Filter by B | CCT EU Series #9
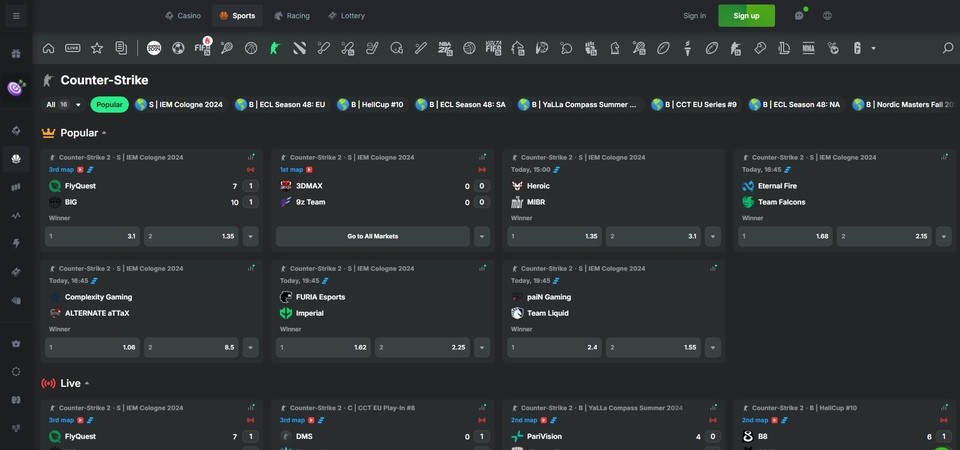Viewport: 960px width, 450px height. [694, 105]
